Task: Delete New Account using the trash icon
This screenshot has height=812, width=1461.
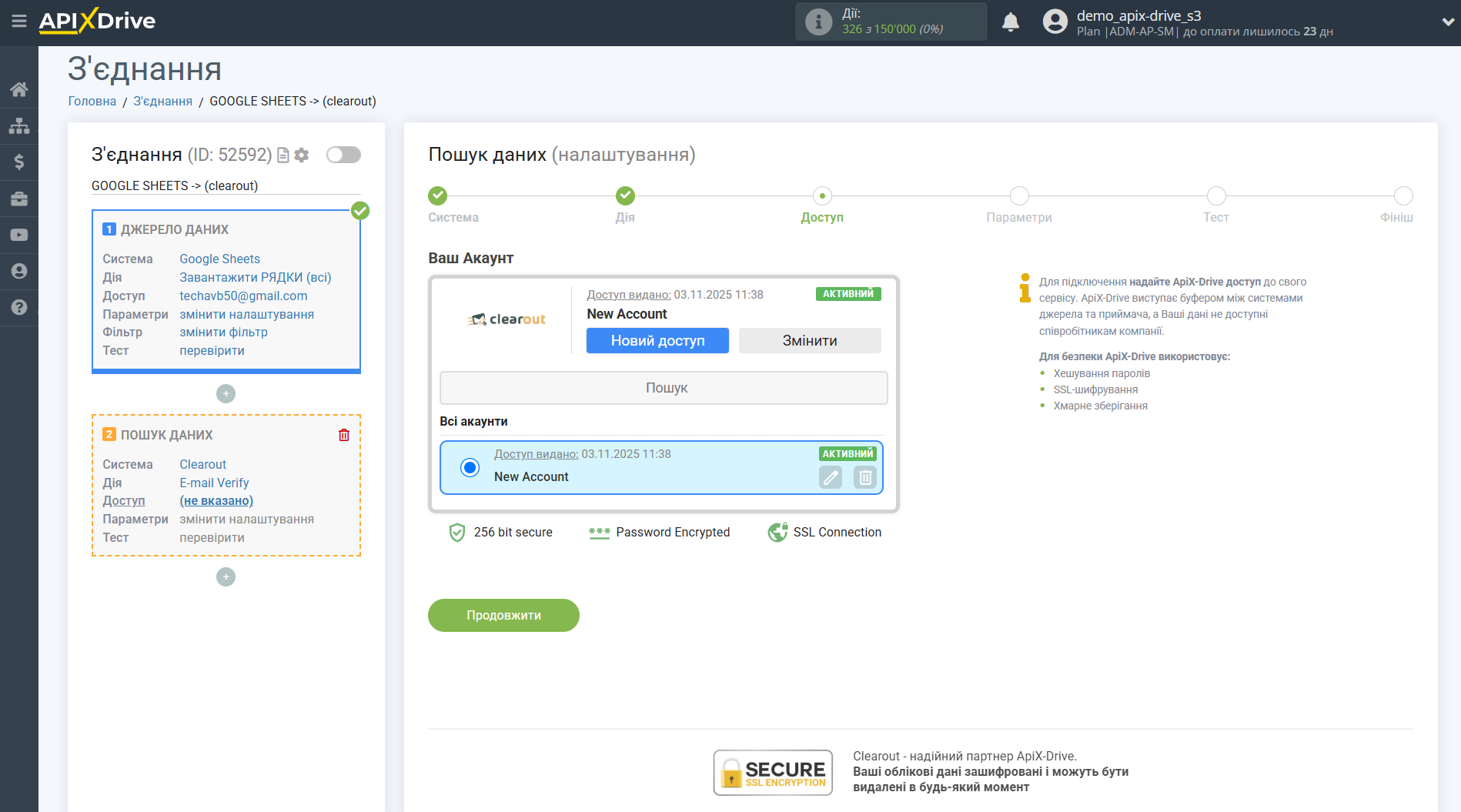Action: click(864, 477)
